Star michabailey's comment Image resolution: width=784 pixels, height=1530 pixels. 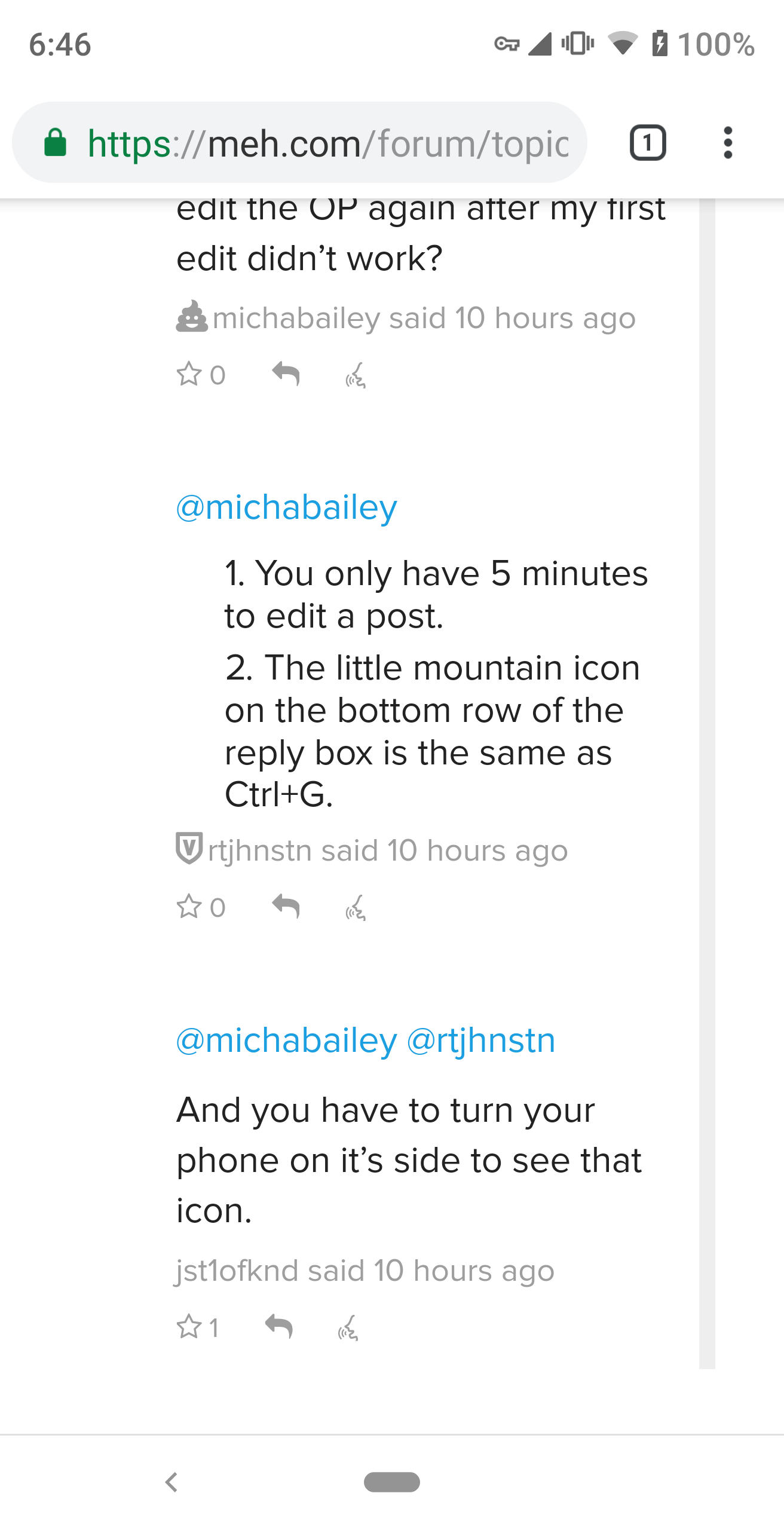(x=189, y=375)
